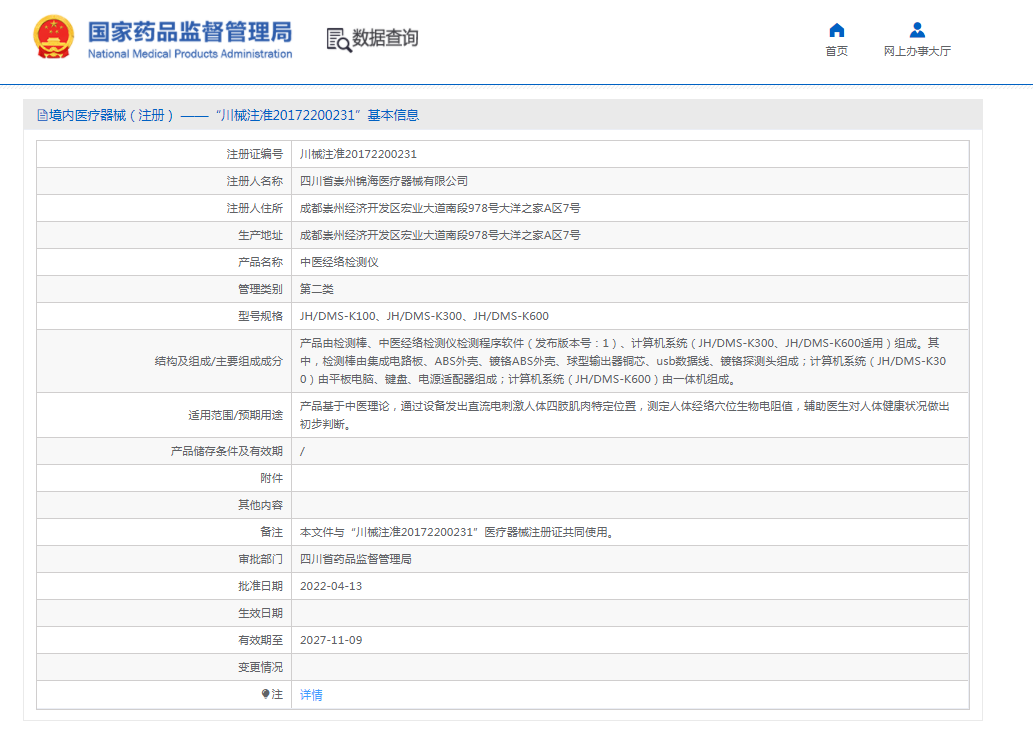1033x738 pixels.
Task: Open the 详情 details link
Action: [x=309, y=694]
